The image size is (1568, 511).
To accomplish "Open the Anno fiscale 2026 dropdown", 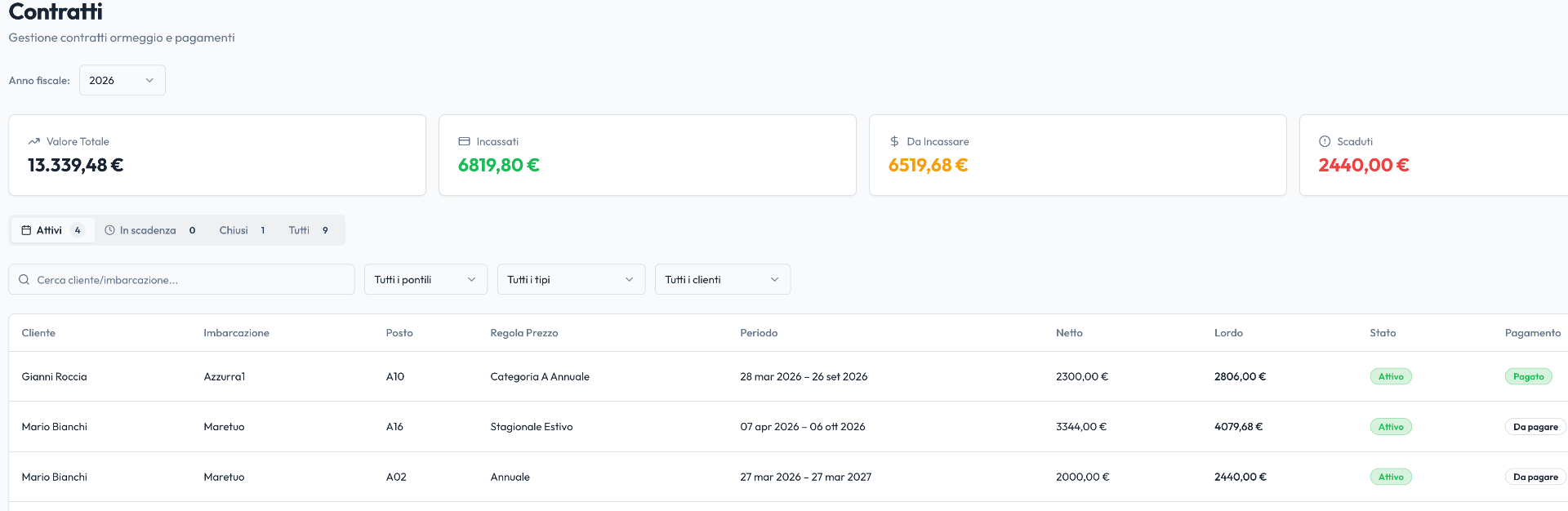I will click(122, 80).
